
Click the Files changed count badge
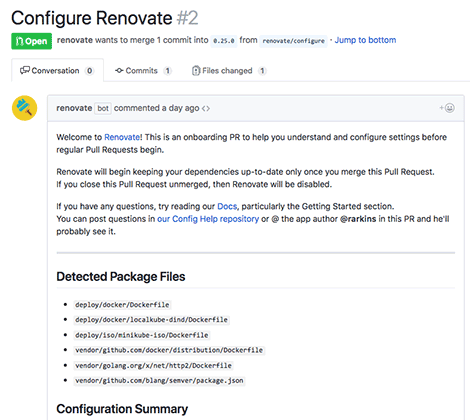262,71
